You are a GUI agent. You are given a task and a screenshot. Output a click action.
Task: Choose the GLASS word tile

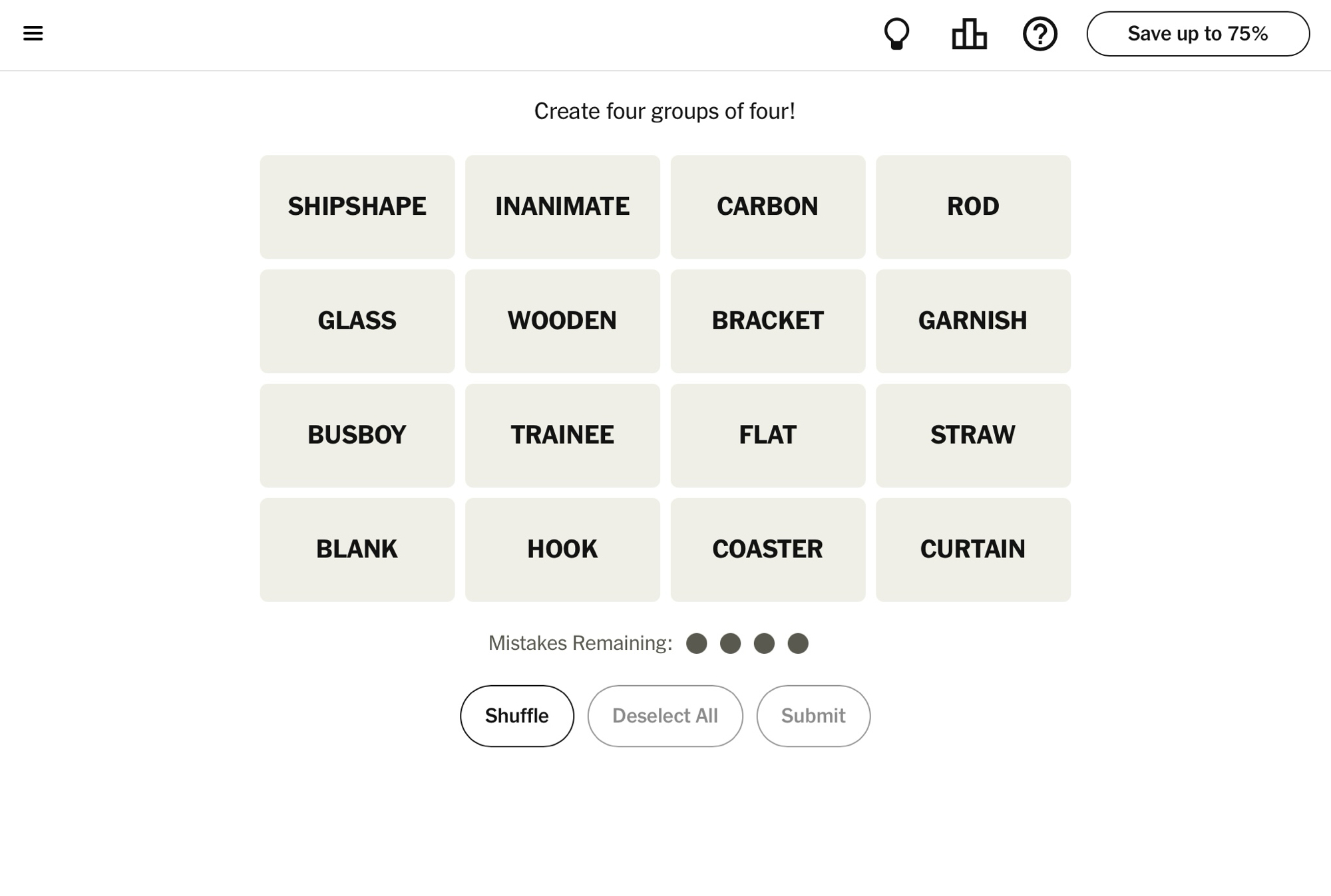click(x=357, y=321)
